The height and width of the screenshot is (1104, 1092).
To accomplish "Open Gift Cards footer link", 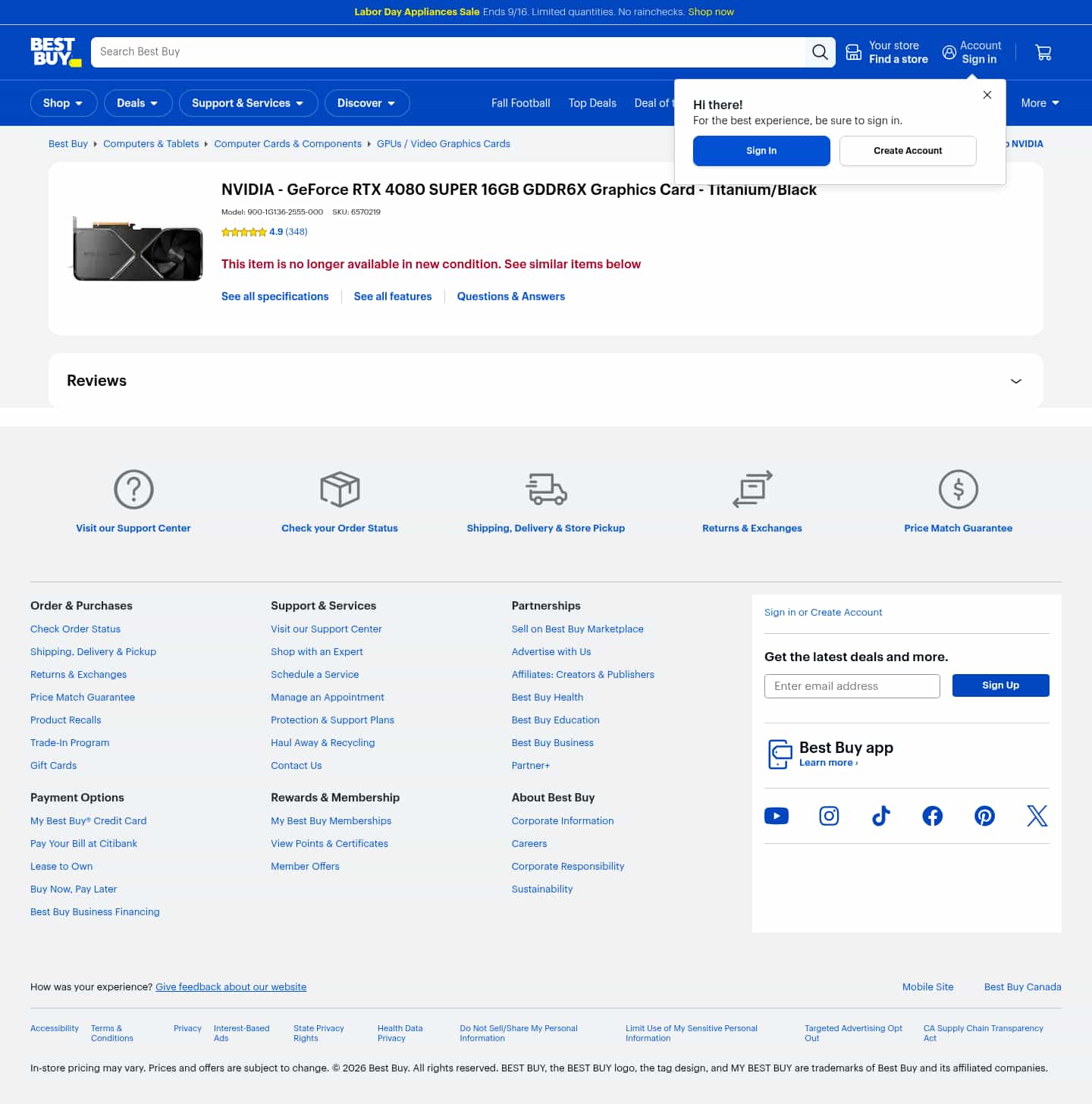I will pos(54,766).
